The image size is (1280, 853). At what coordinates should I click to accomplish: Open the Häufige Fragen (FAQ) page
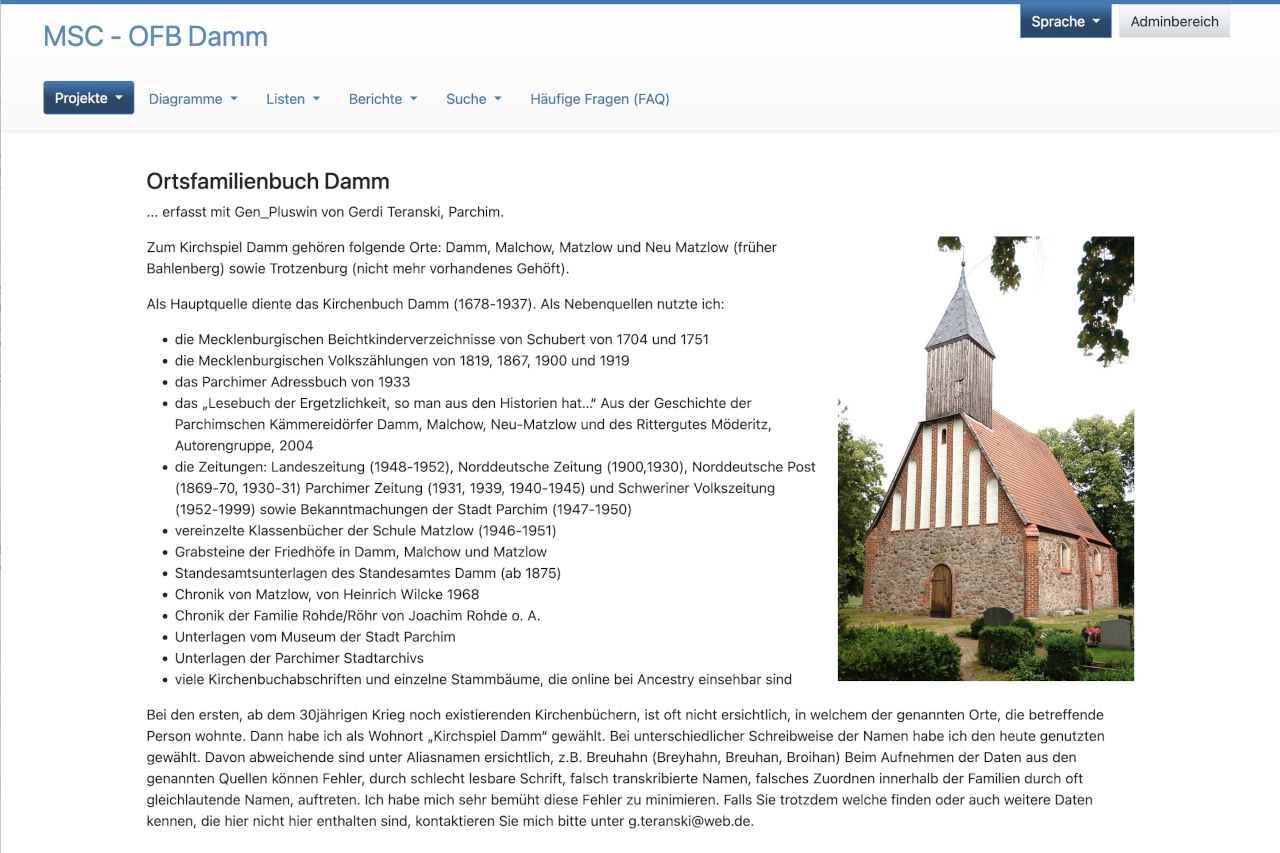(599, 99)
